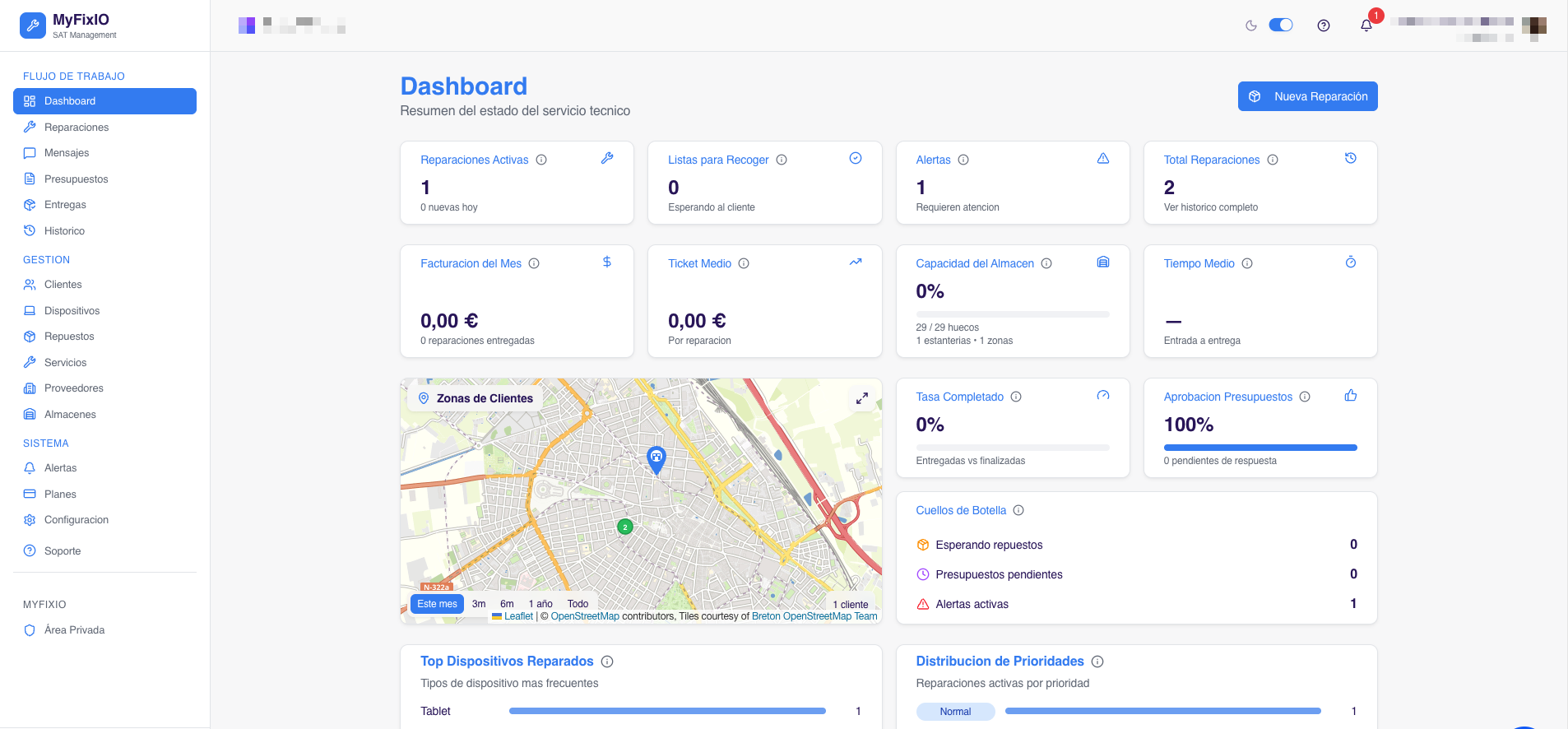Open Presupuestos in the sidebar
The image size is (1568, 729).
[104, 179]
